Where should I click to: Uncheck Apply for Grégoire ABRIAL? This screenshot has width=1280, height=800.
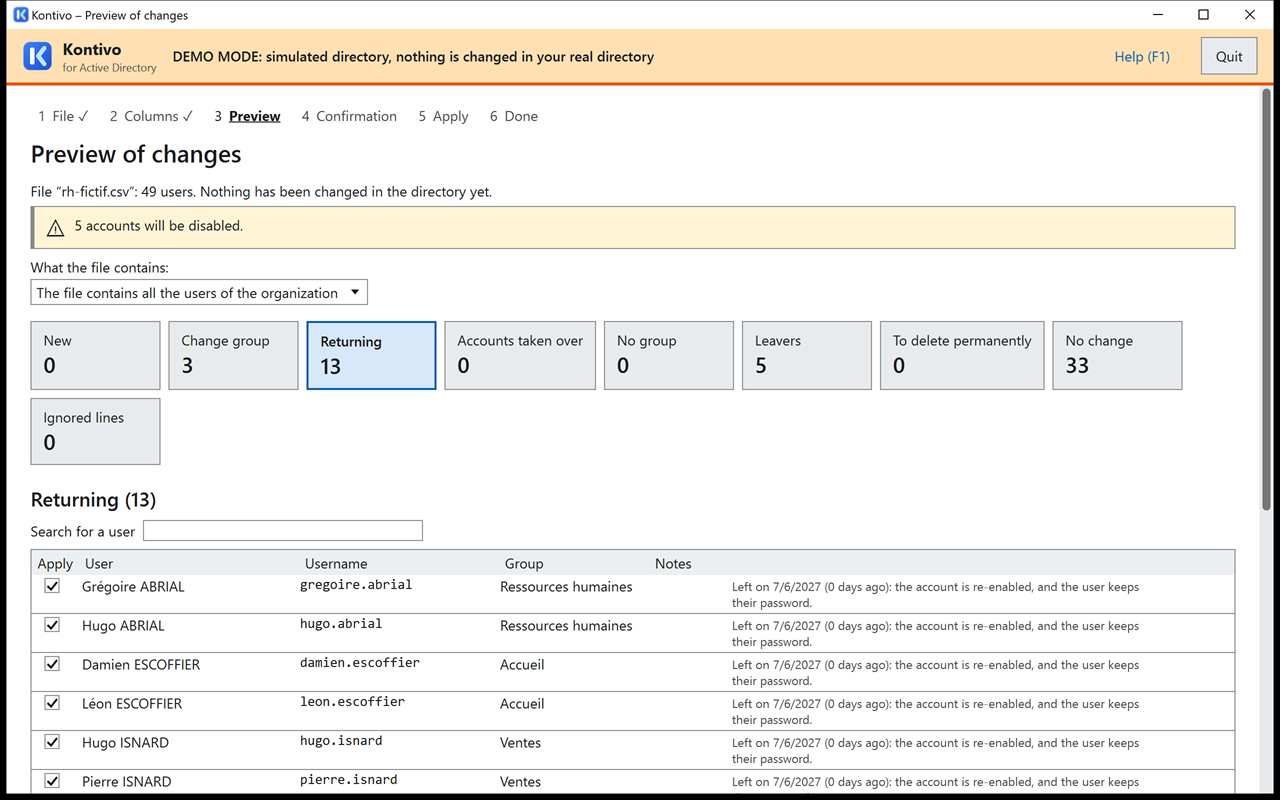click(x=52, y=587)
